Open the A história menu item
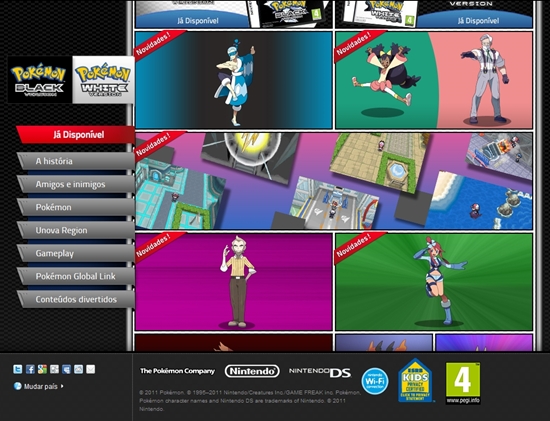 click(76, 161)
